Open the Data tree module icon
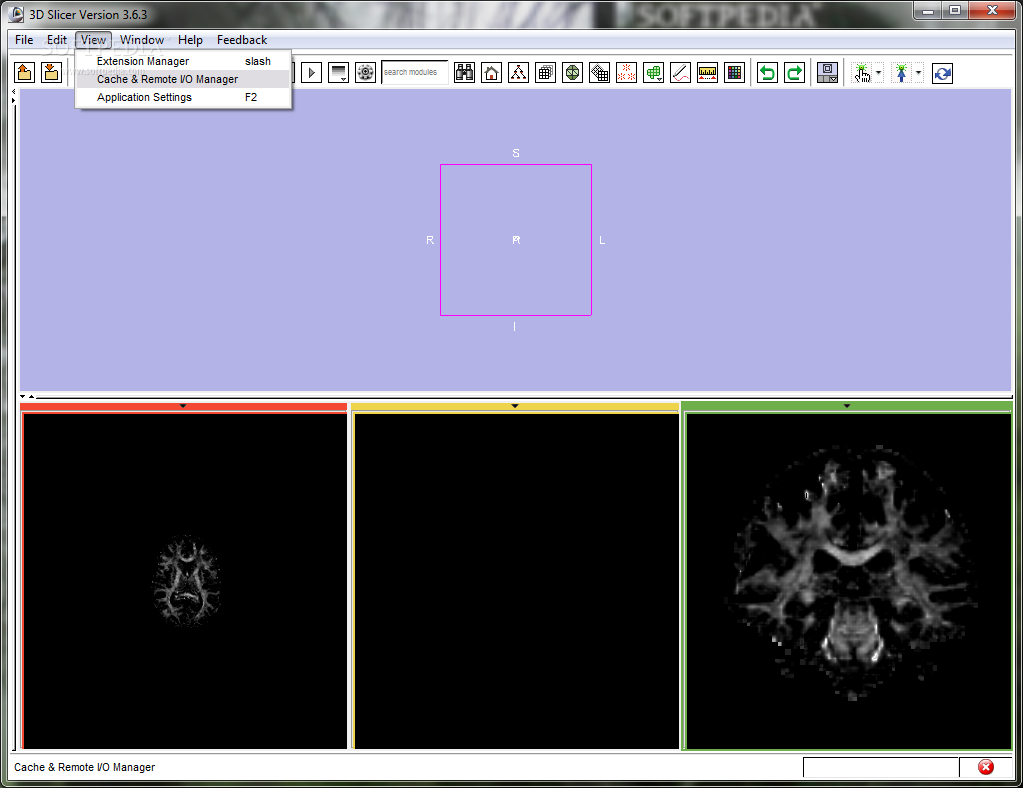The image size is (1023, 788). point(519,72)
